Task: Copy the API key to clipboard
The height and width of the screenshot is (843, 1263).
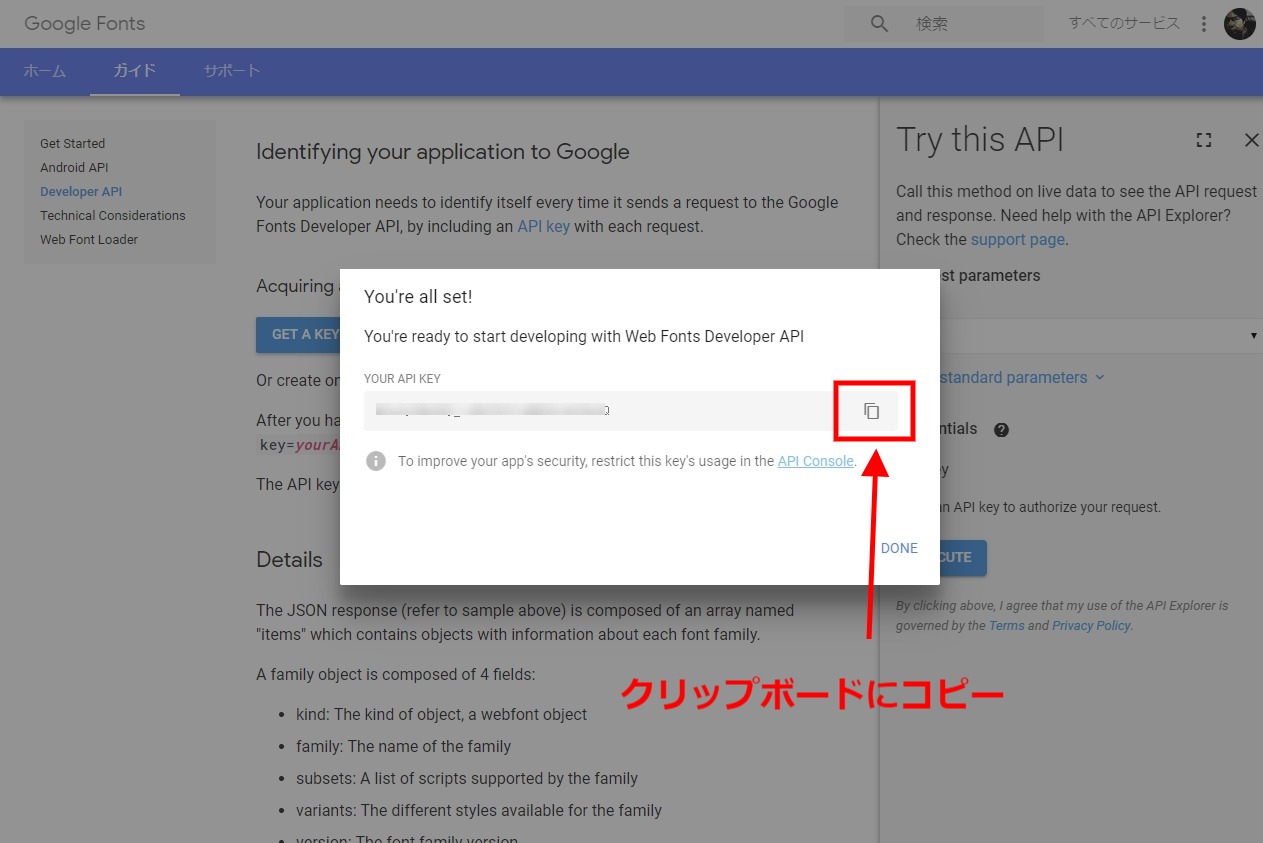Action: pos(872,411)
